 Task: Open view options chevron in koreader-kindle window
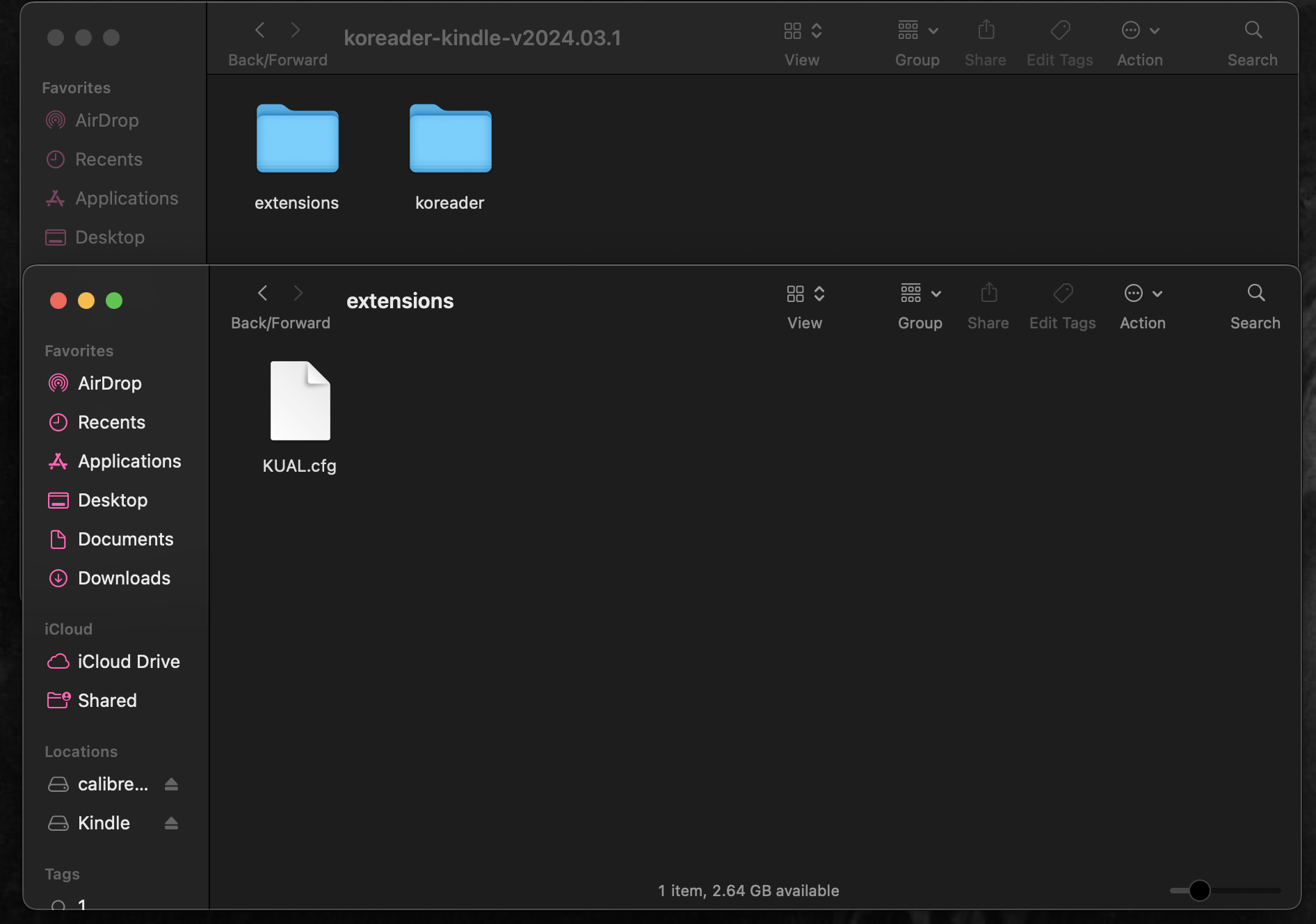(817, 31)
